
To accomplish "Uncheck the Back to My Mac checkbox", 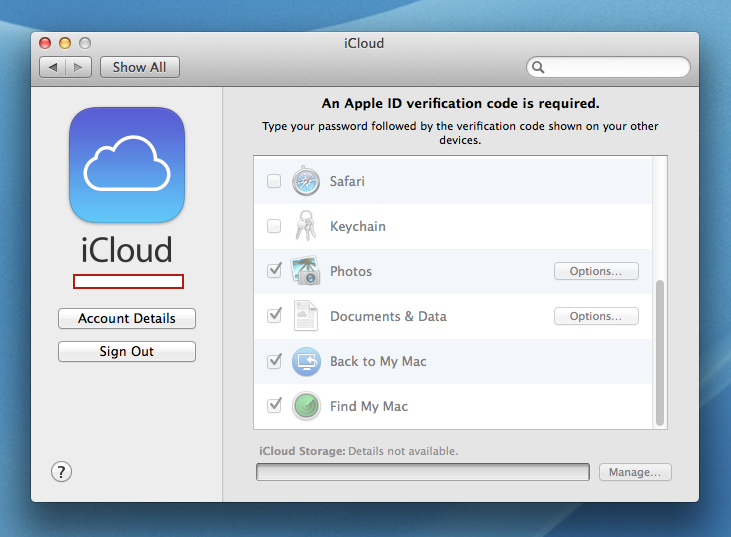I will [x=274, y=361].
